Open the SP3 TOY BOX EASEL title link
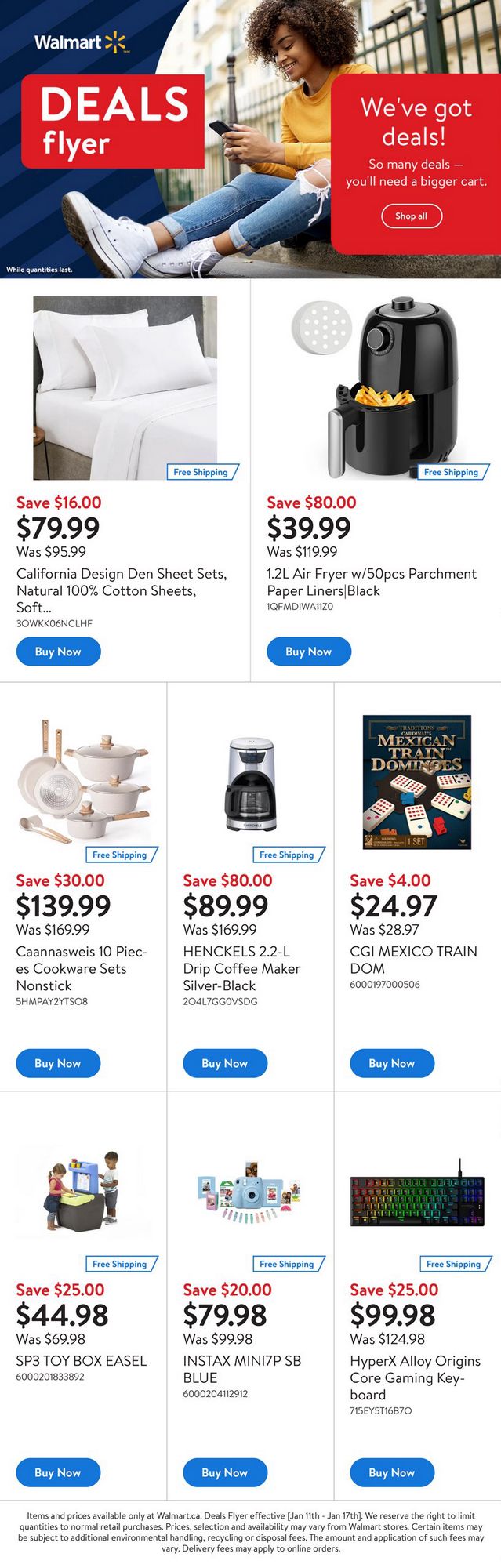The width and height of the screenshot is (501, 1568). pyautogui.click(x=82, y=1361)
